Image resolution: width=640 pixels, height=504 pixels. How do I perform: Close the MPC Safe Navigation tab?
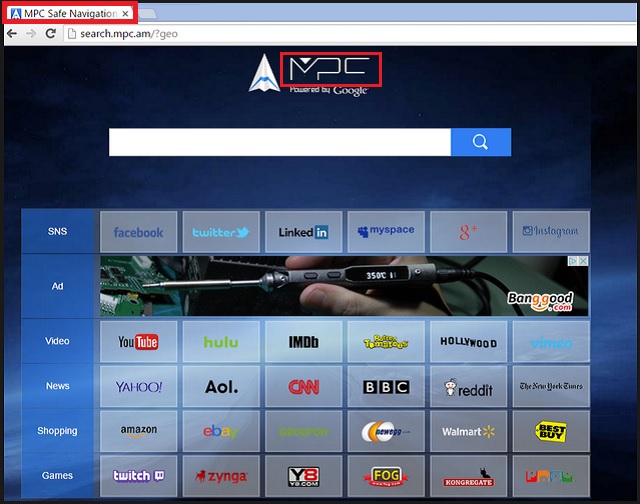point(126,14)
